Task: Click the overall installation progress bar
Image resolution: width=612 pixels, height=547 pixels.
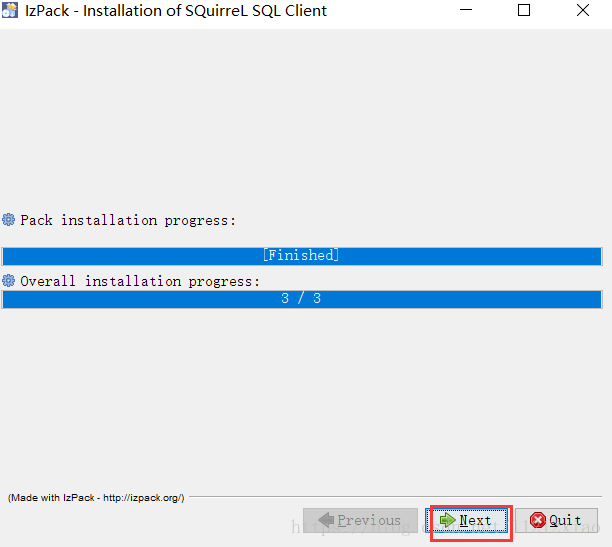Action: click(x=302, y=299)
